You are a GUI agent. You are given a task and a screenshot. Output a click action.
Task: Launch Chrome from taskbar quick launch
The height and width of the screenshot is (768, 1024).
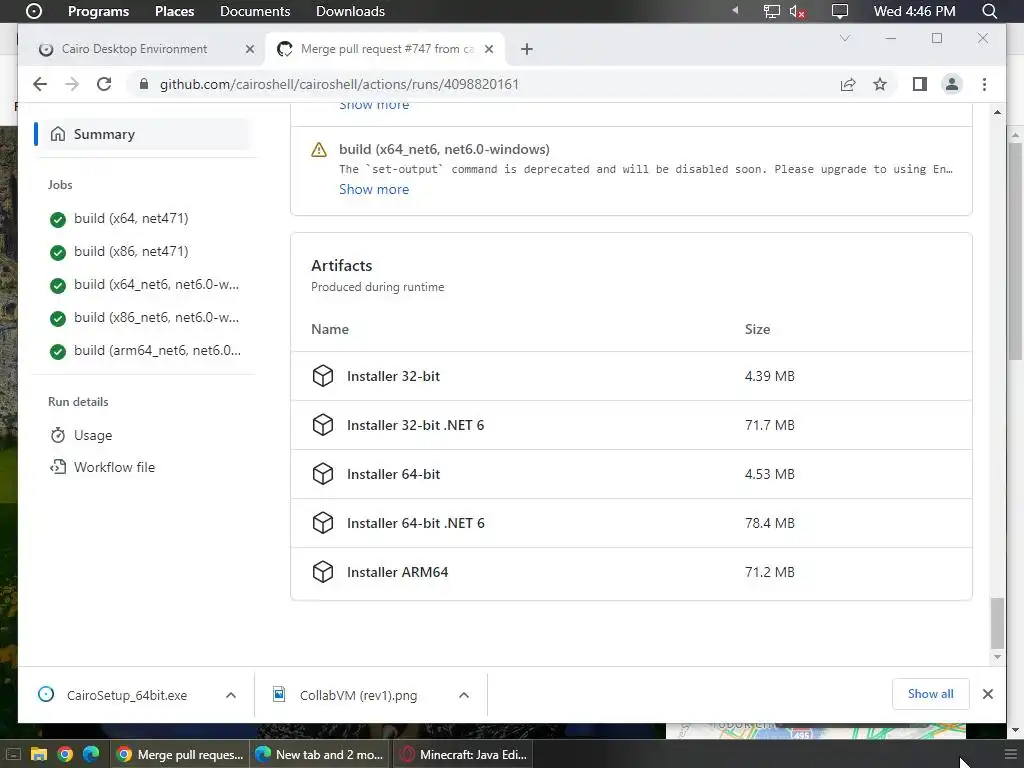coord(65,754)
